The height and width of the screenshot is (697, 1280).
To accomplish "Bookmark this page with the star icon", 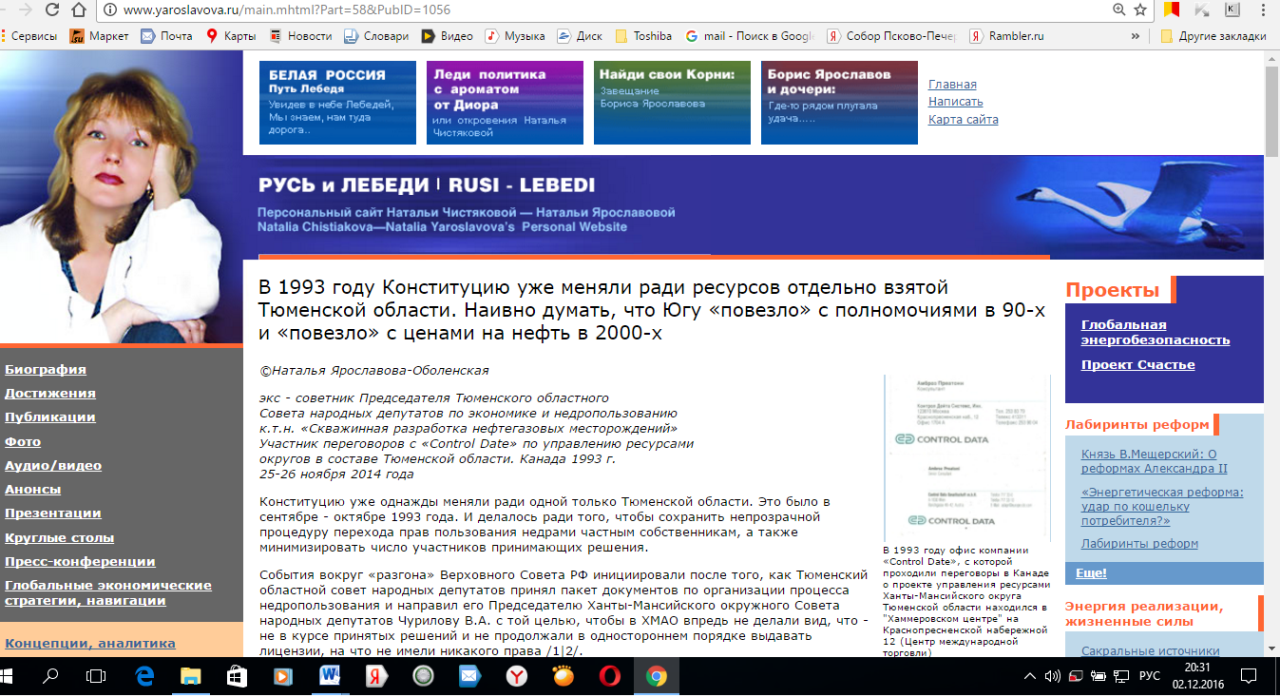I will click(1140, 10).
